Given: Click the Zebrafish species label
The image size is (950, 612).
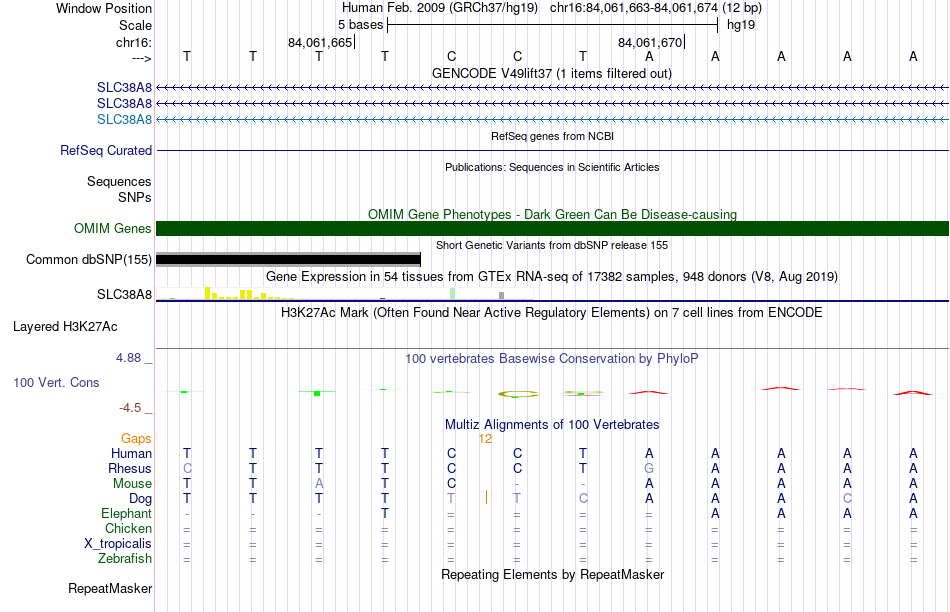Looking at the screenshot, I should coord(125,558).
